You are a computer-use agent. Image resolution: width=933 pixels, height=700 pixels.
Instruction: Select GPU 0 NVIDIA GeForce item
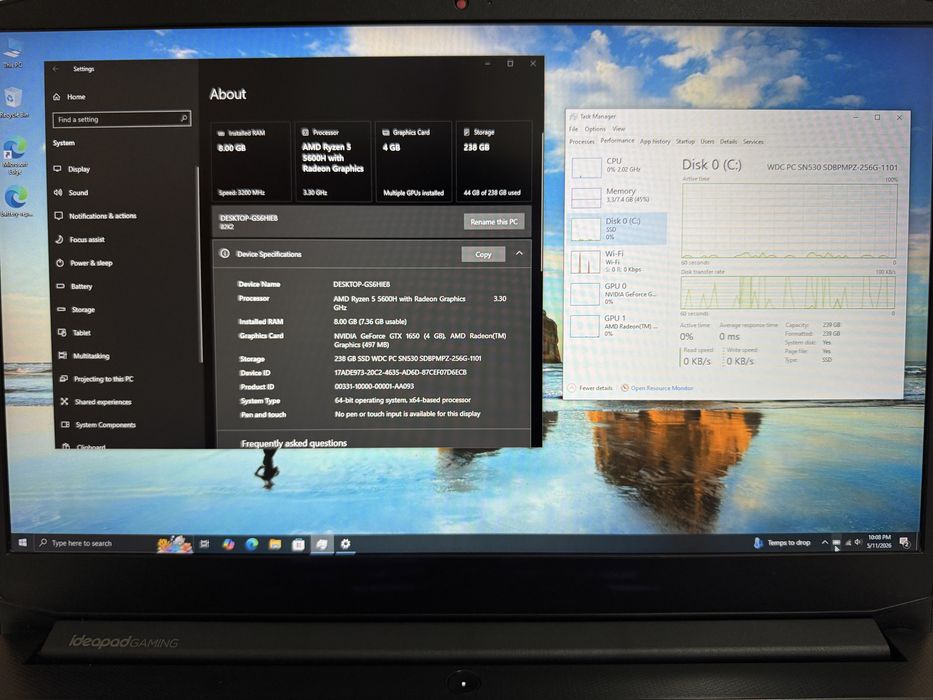point(618,293)
